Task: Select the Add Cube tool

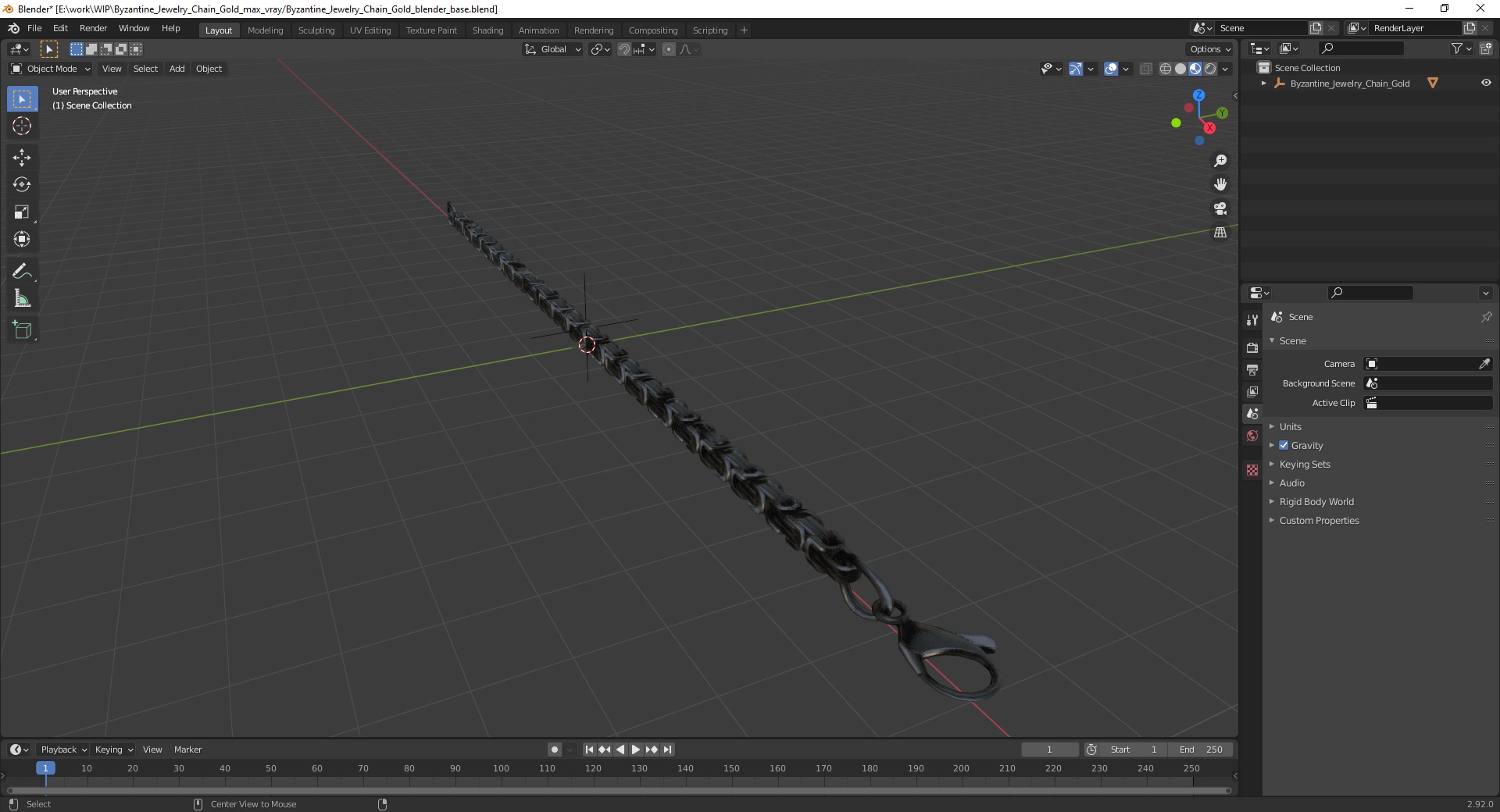Action: [22, 330]
